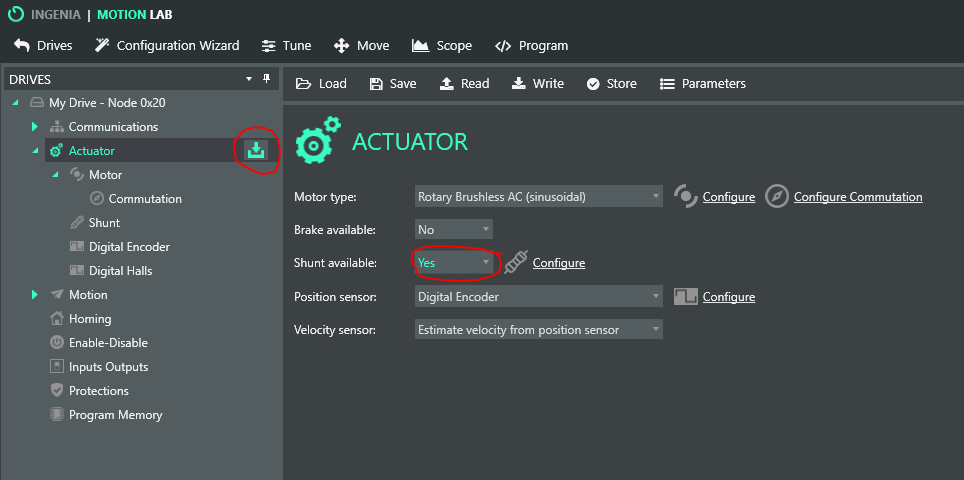The width and height of the screenshot is (964, 480).
Task: Click the Configure Commutation link
Action: [857, 197]
